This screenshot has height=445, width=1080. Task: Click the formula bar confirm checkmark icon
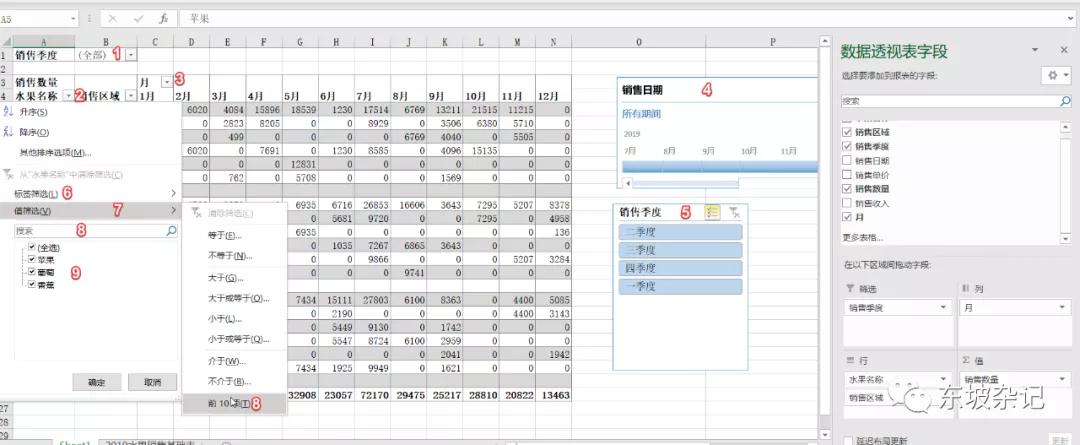click(x=138, y=19)
